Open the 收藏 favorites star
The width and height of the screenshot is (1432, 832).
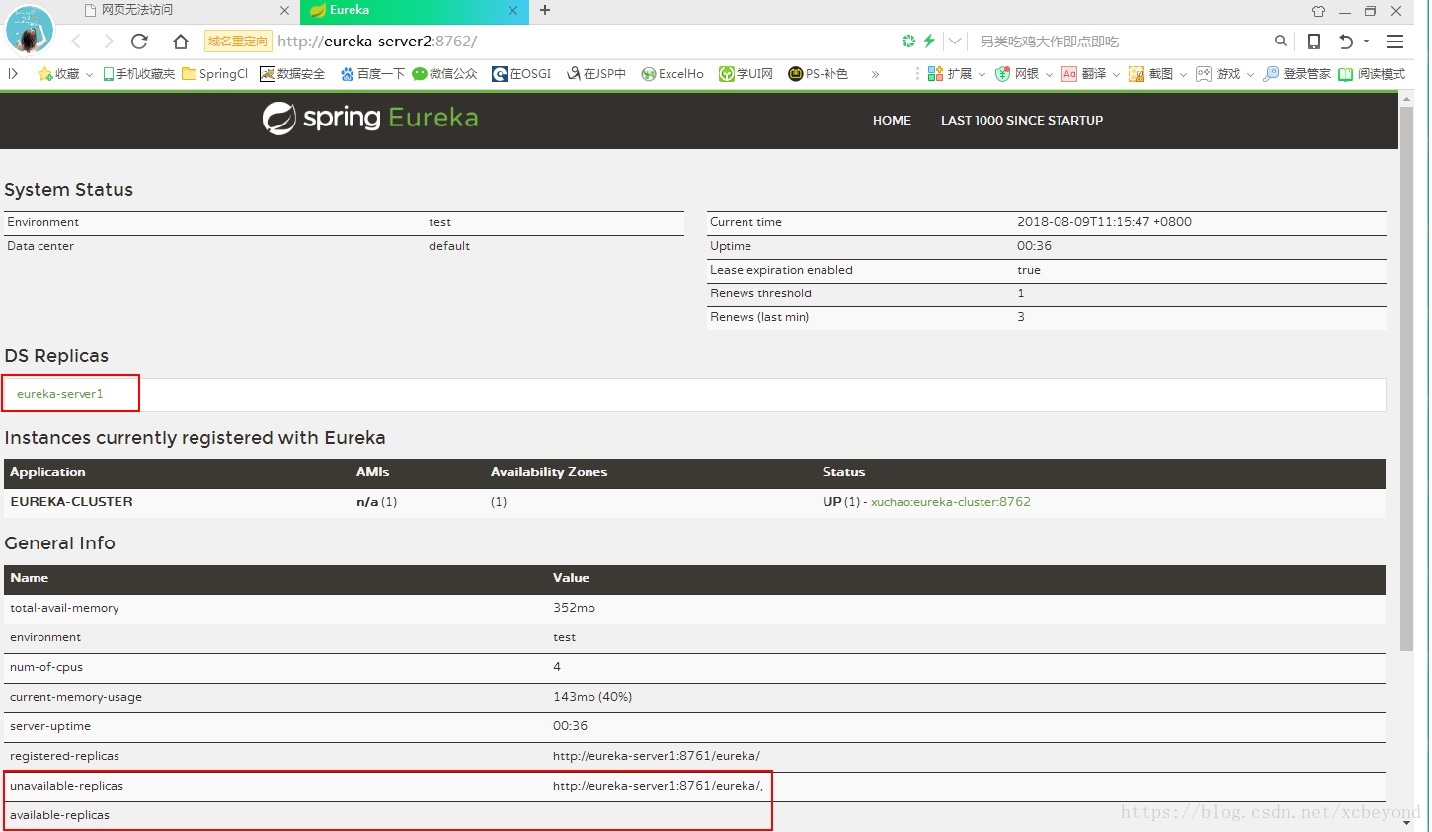(59, 73)
